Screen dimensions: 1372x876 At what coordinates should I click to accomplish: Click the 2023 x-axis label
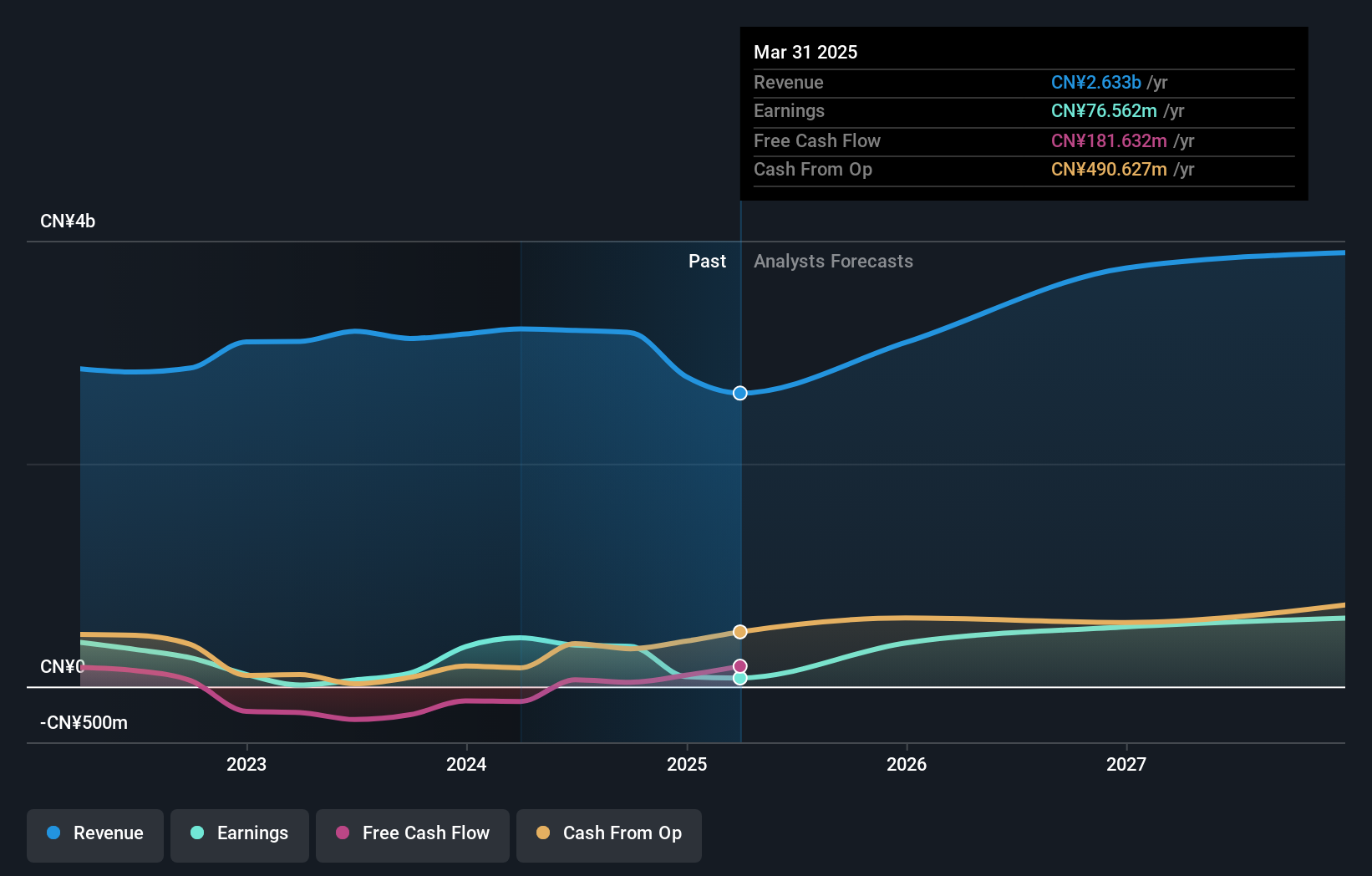click(x=246, y=764)
